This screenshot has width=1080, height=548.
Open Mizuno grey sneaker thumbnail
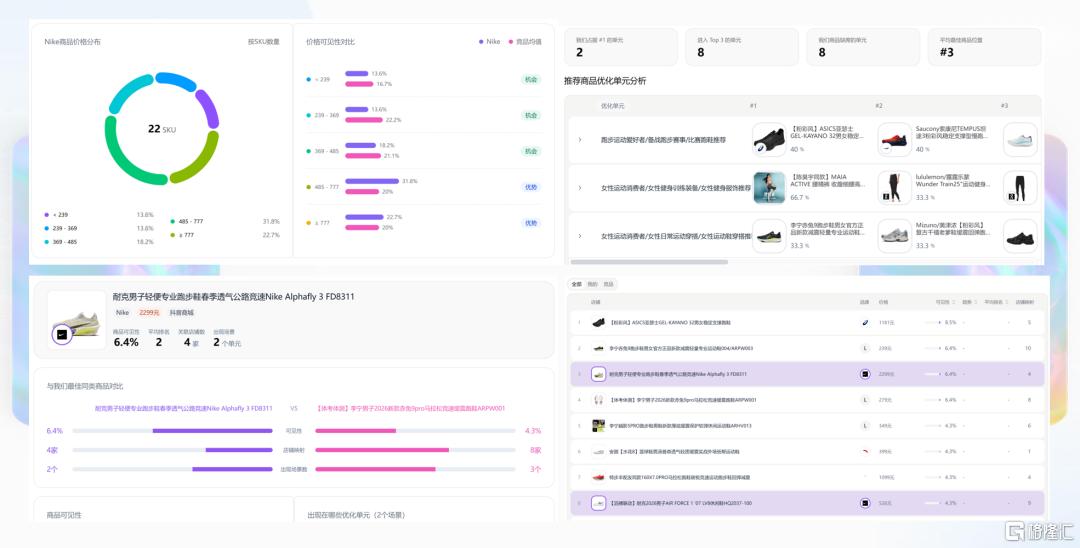click(x=895, y=236)
